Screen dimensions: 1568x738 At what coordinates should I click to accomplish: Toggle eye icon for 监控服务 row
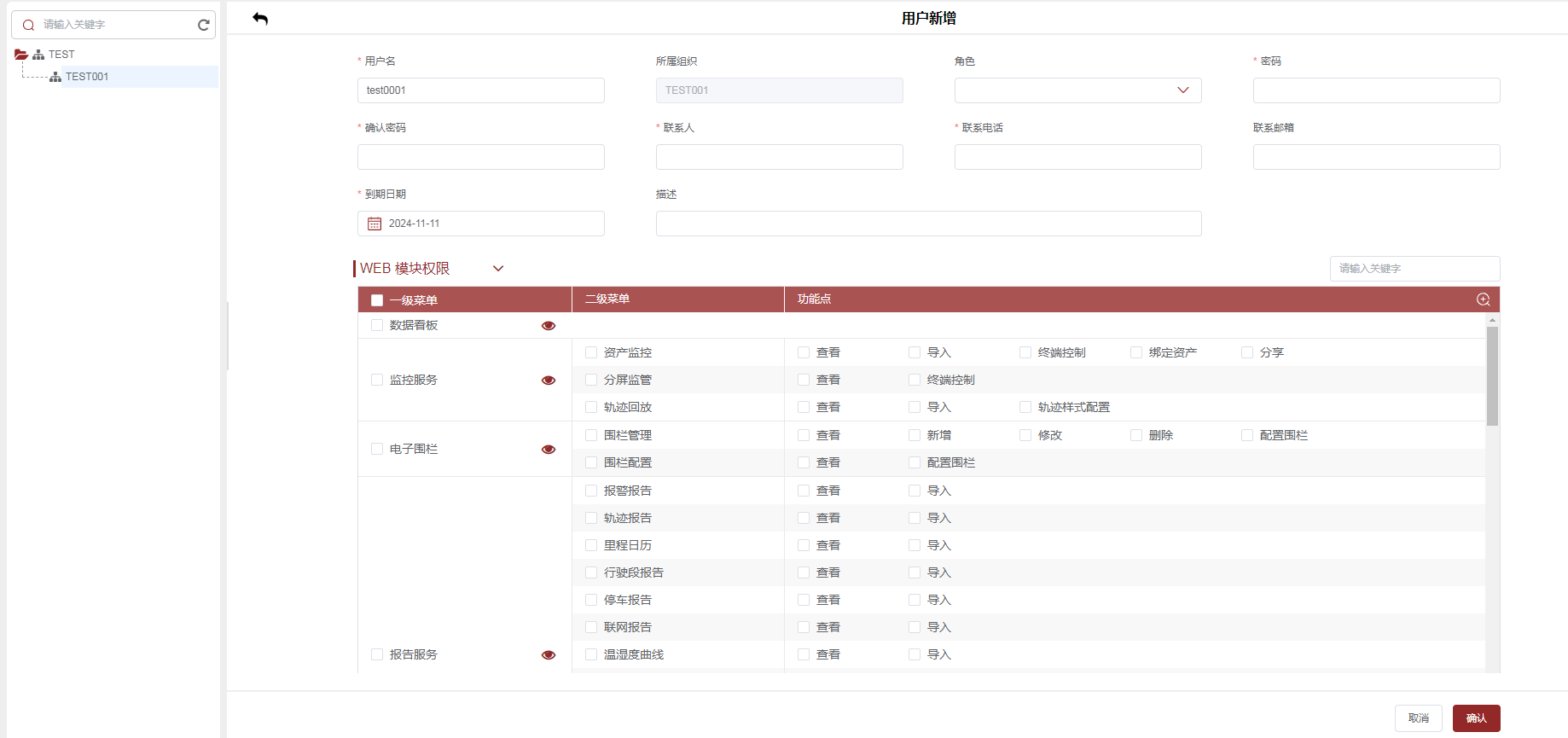548,381
